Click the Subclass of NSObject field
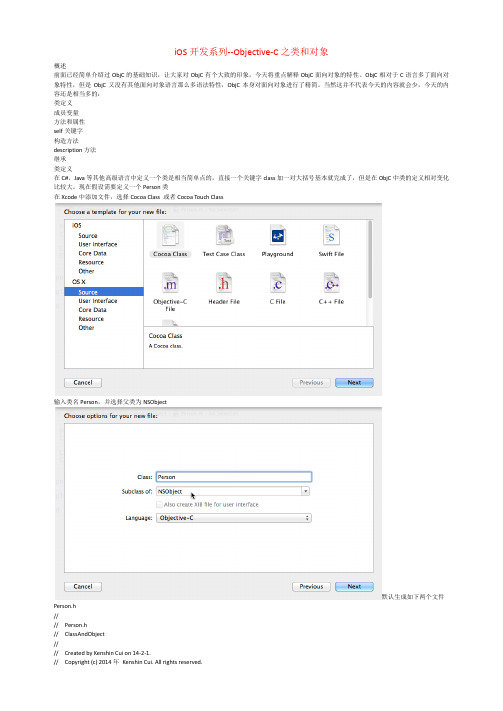The image size is (503, 711). (x=229, y=492)
